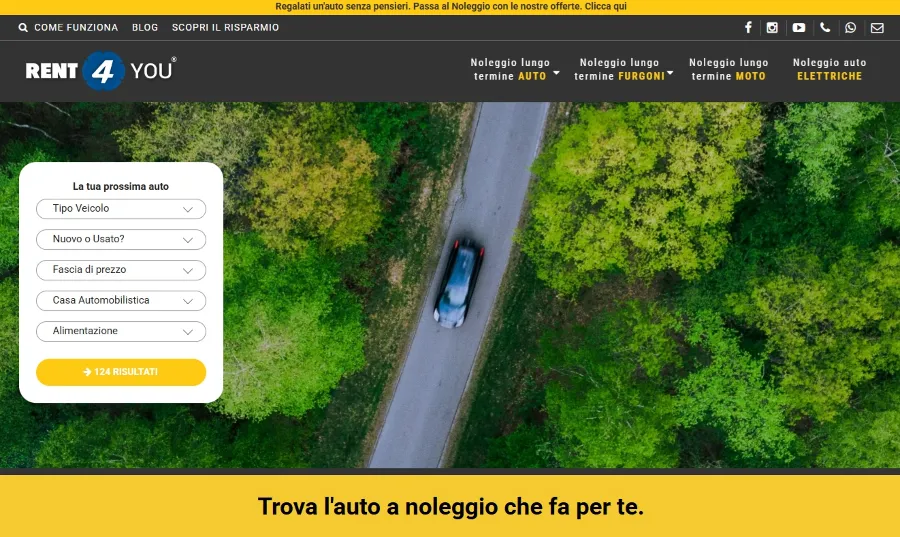
Task: Open the search magnifier icon
Action: pyautogui.click(x=23, y=28)
